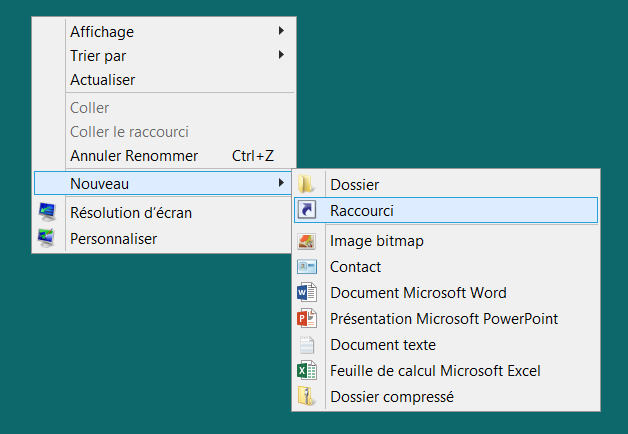Viewport: 628px width, 434px height.
Task: Create a new Document texte
Action: (x=383, y=345)
